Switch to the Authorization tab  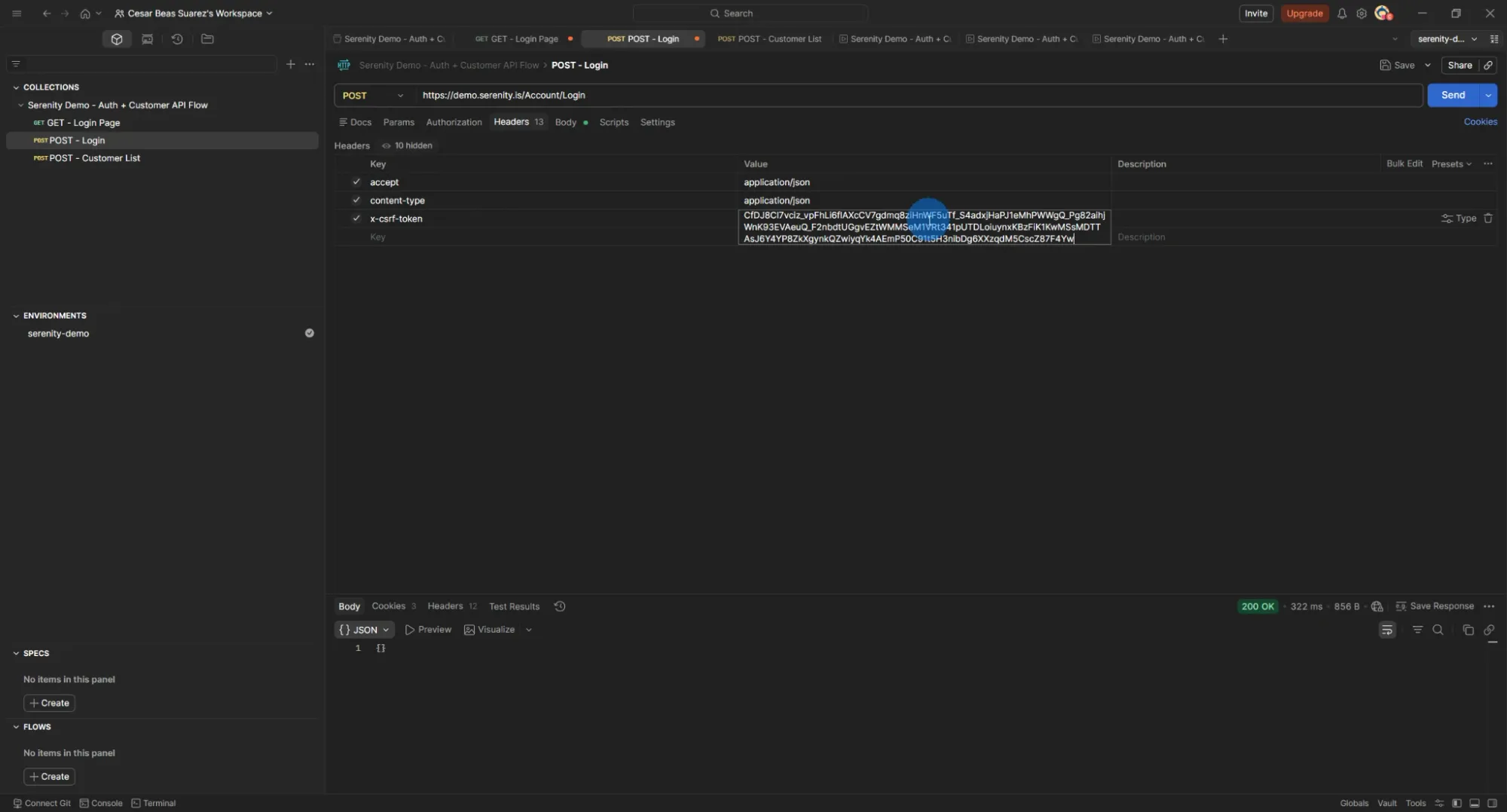pyautogui.click(x=454, y=122)
